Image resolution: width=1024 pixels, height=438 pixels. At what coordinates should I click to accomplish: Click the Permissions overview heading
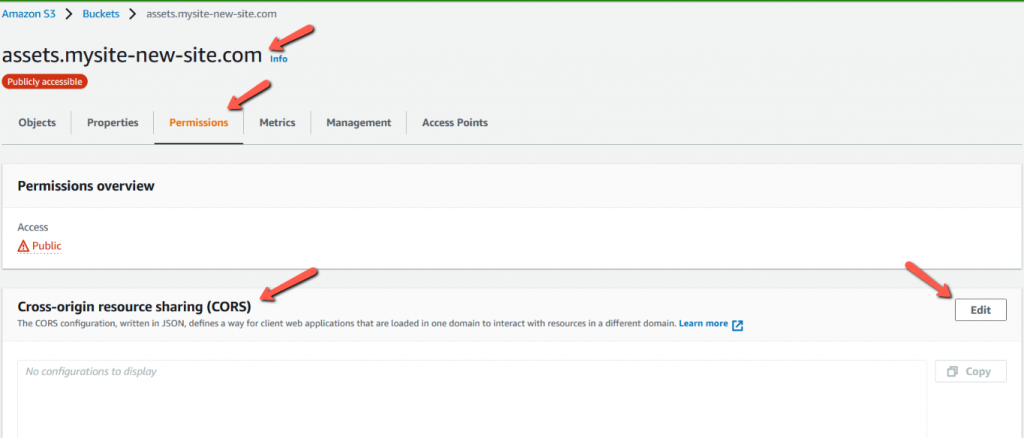(x=86, y=186)
